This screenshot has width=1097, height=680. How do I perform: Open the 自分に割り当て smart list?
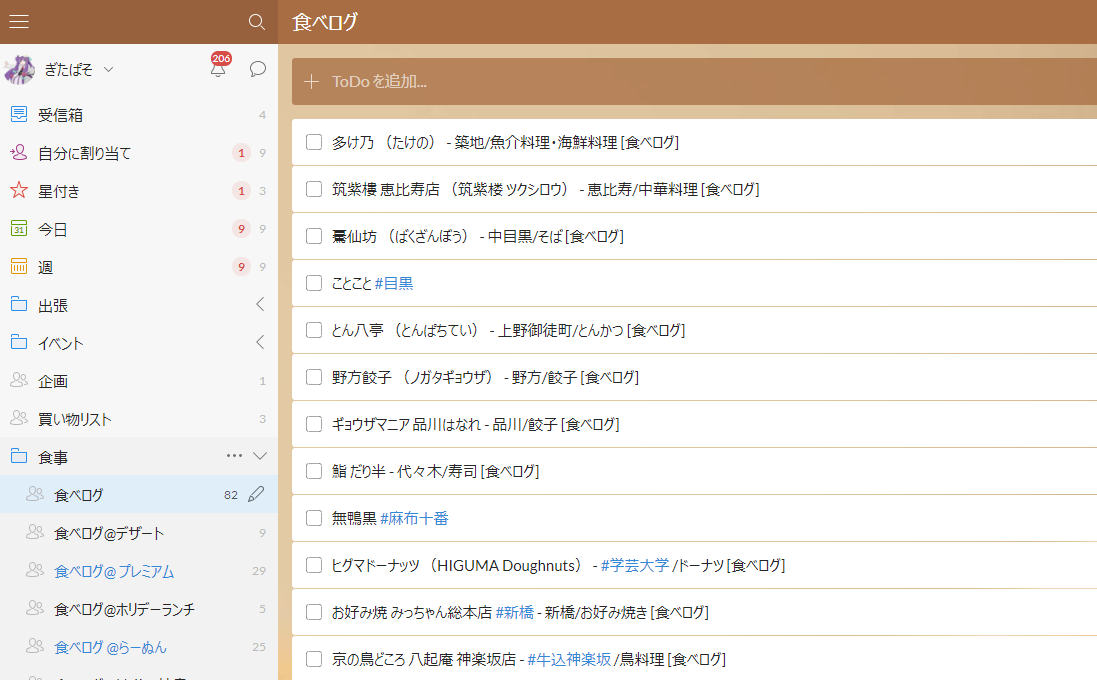point(139,153)
